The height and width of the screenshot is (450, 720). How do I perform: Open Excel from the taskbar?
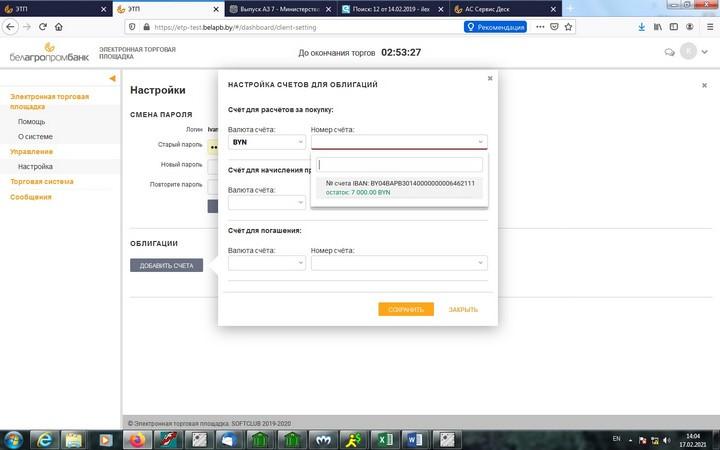coord(383,439)
